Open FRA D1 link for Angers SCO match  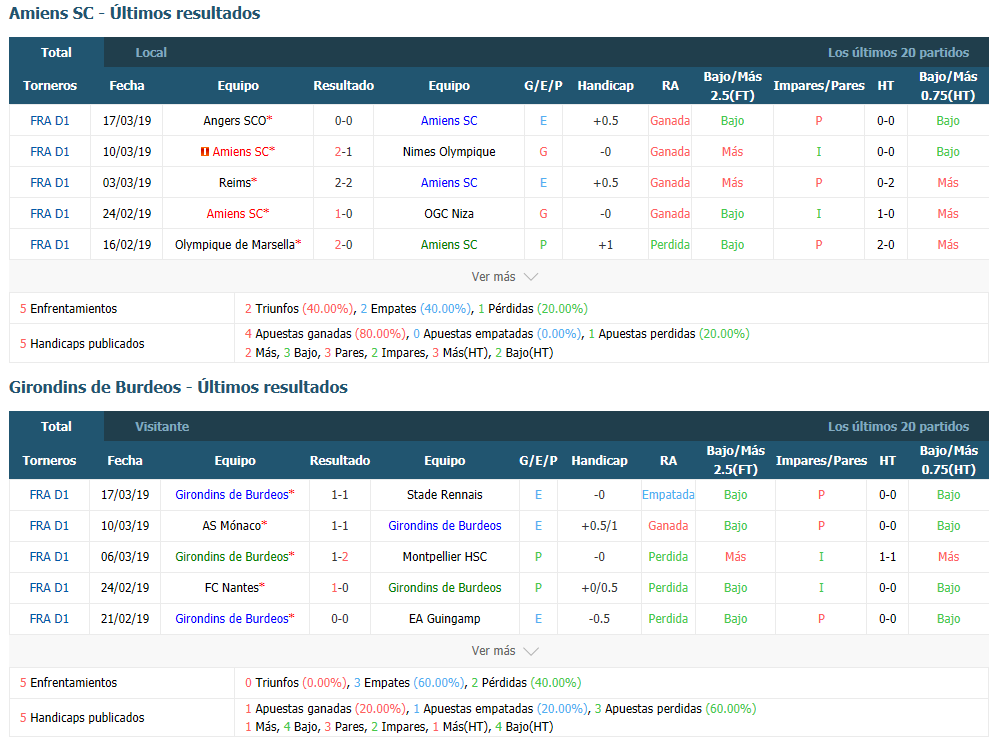coord(50,120)
